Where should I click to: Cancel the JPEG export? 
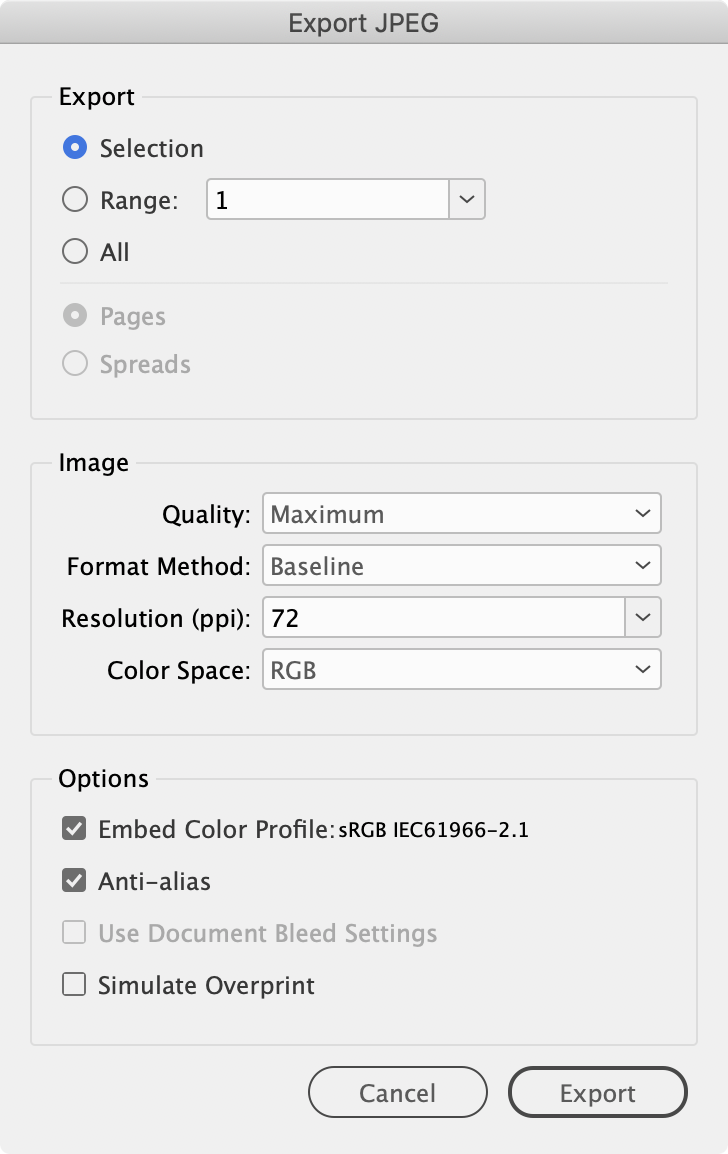pyautogui.click(x=397, y=1092)
